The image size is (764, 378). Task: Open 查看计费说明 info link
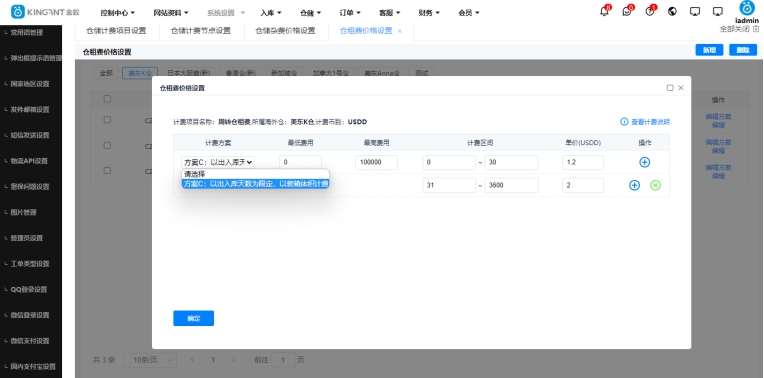645,122
